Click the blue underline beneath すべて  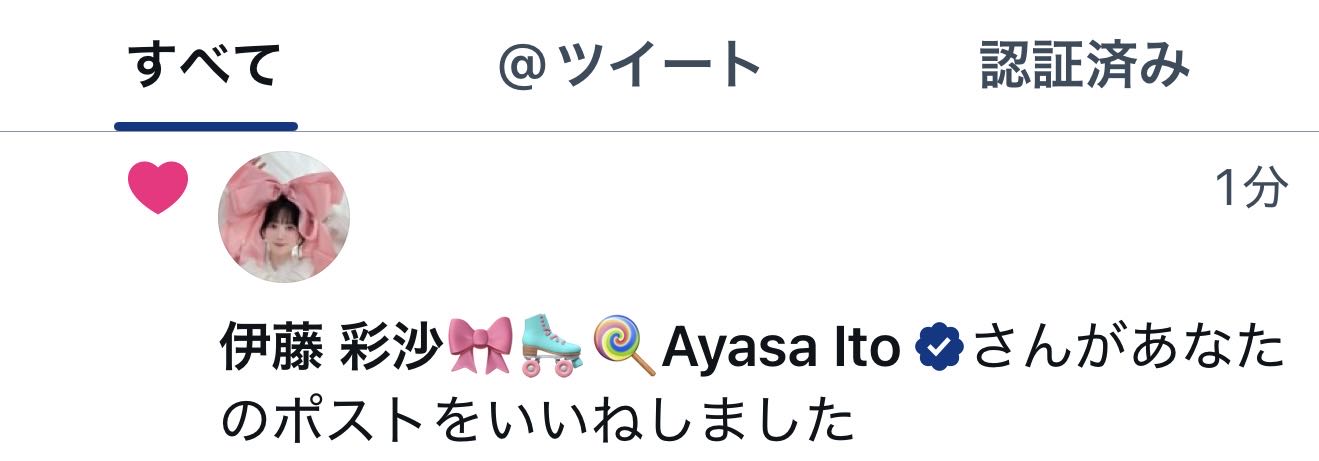coord(206,127)
